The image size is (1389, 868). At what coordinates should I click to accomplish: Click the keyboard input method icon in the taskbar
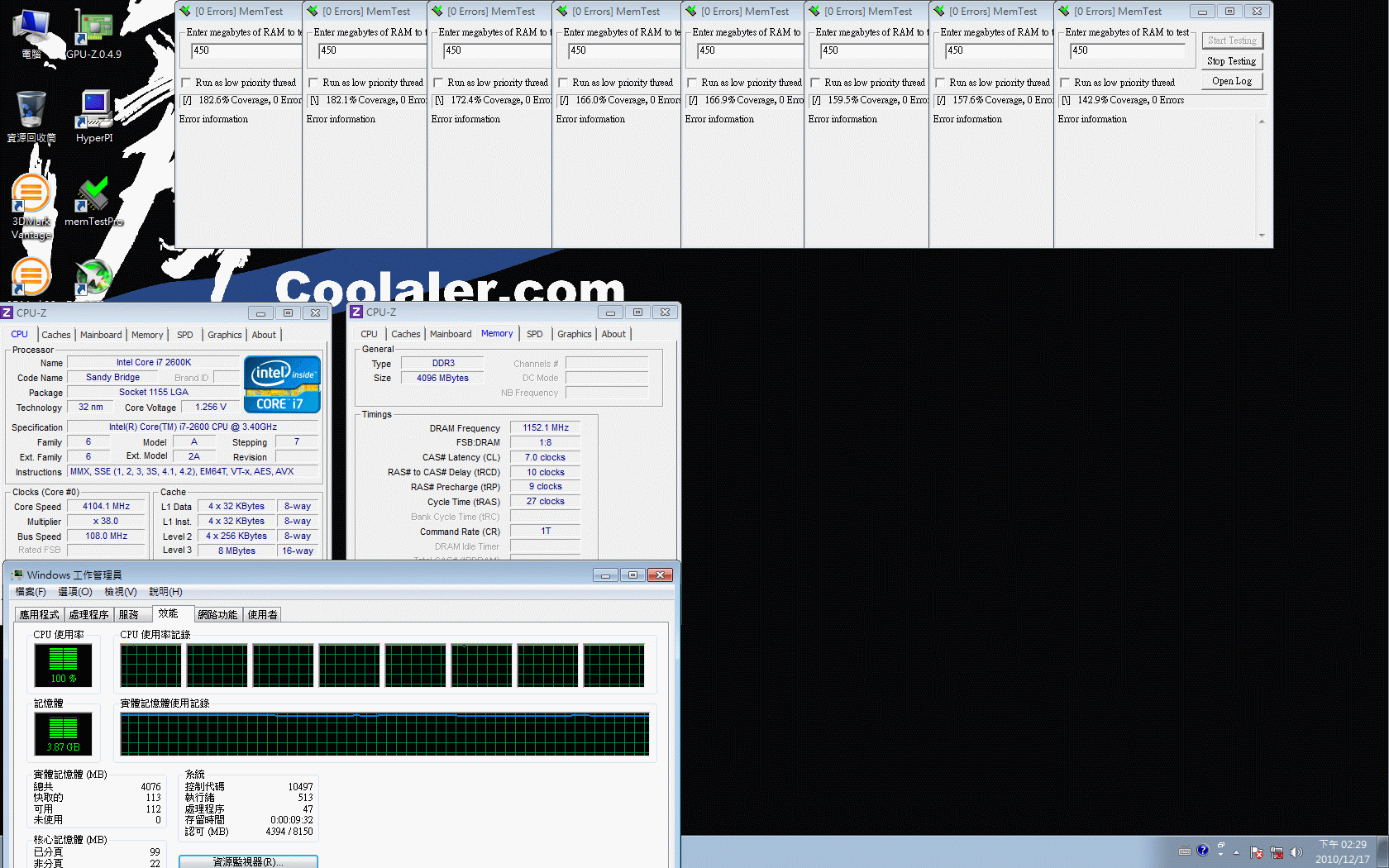pyautogui.click(x=1185, y=851)
